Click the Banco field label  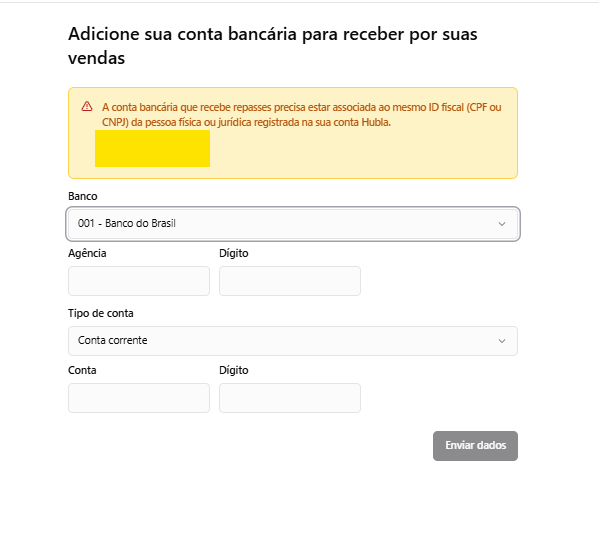[83, 196]
